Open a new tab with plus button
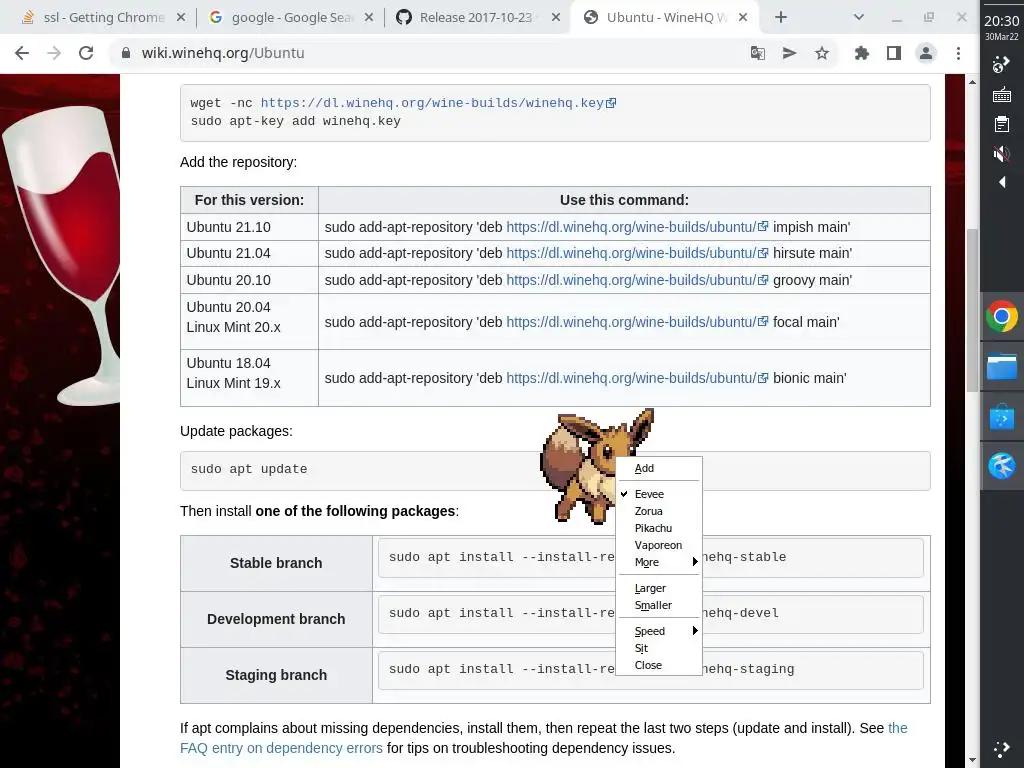This screenshot has height=768, width=1024. coord(780,18)
